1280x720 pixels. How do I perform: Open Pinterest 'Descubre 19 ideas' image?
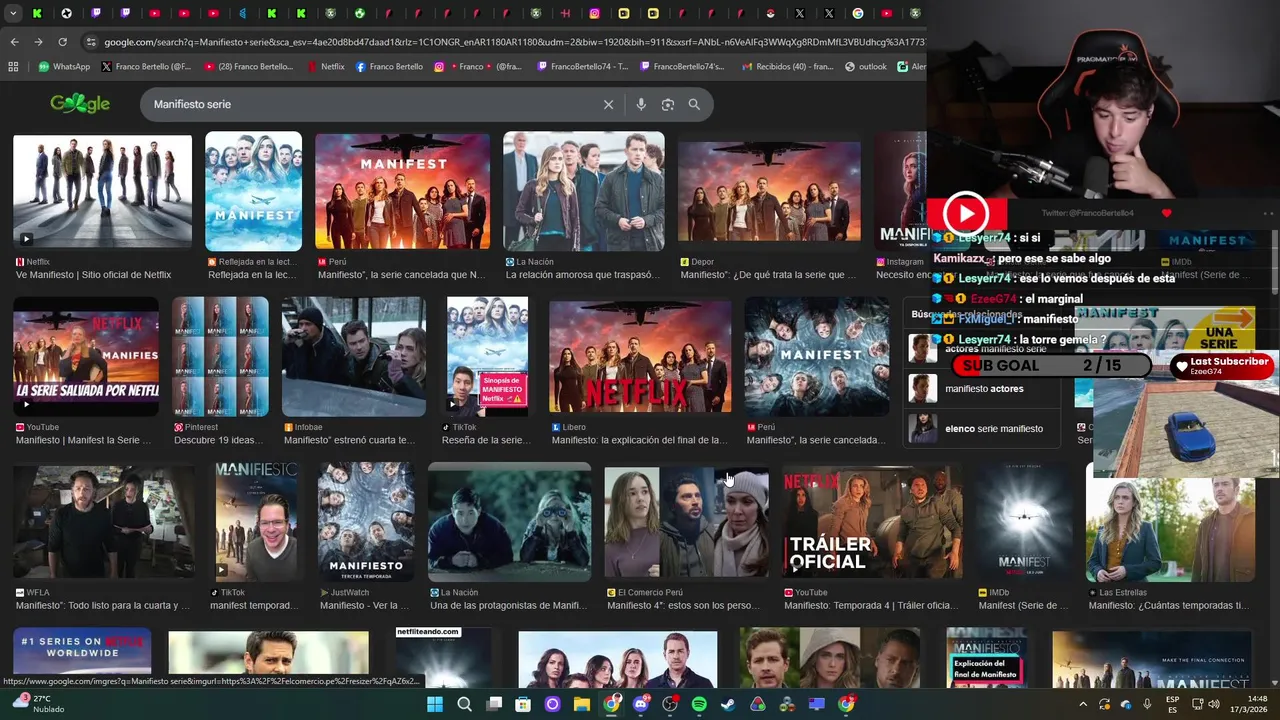pos(220,356)
